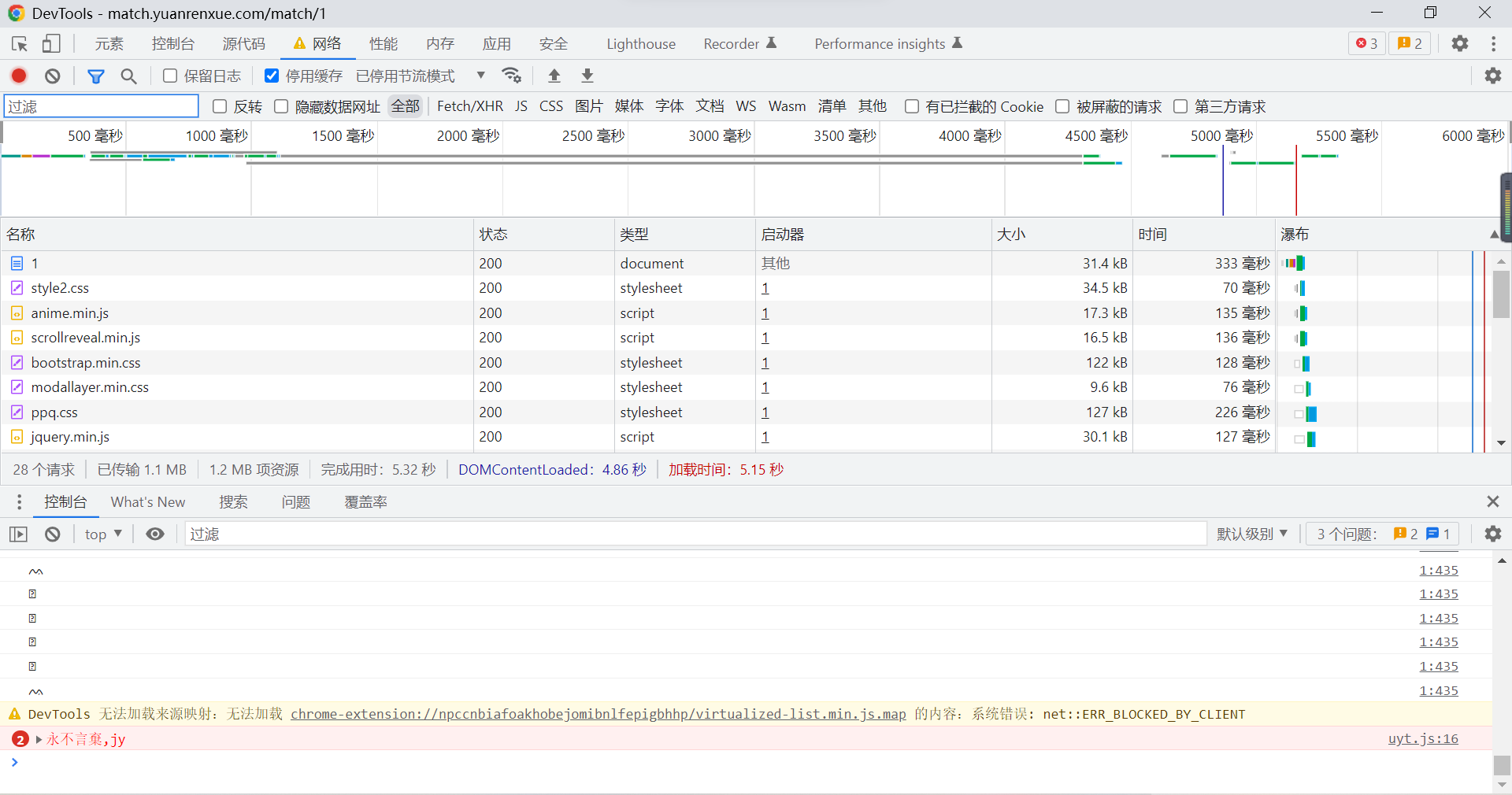Stop recording network log with red button

pyautogui.click(x=19, y=76)
